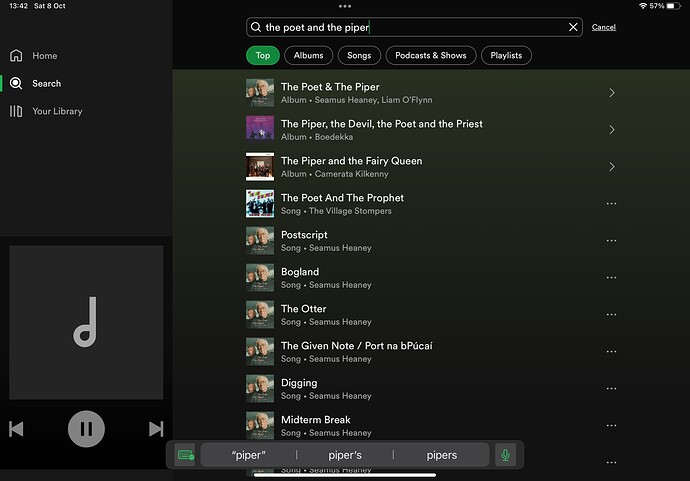Screen dimensions: 690x481
Task: Tap the three-dot multitasking menu at top
Action: click(x=345, y=6)
